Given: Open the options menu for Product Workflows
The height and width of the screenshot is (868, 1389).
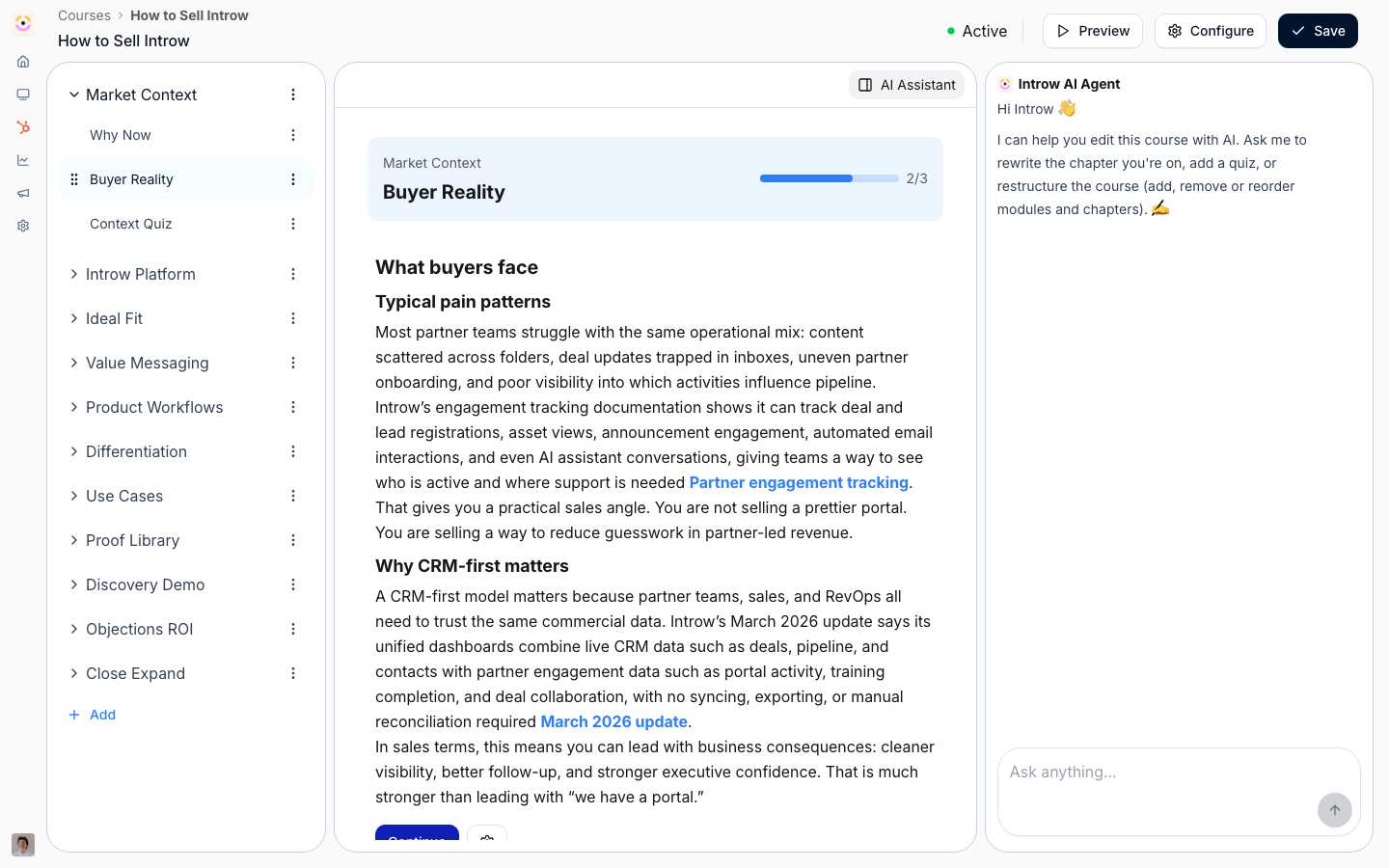Looking at the screenshot, I should (293, 407).
